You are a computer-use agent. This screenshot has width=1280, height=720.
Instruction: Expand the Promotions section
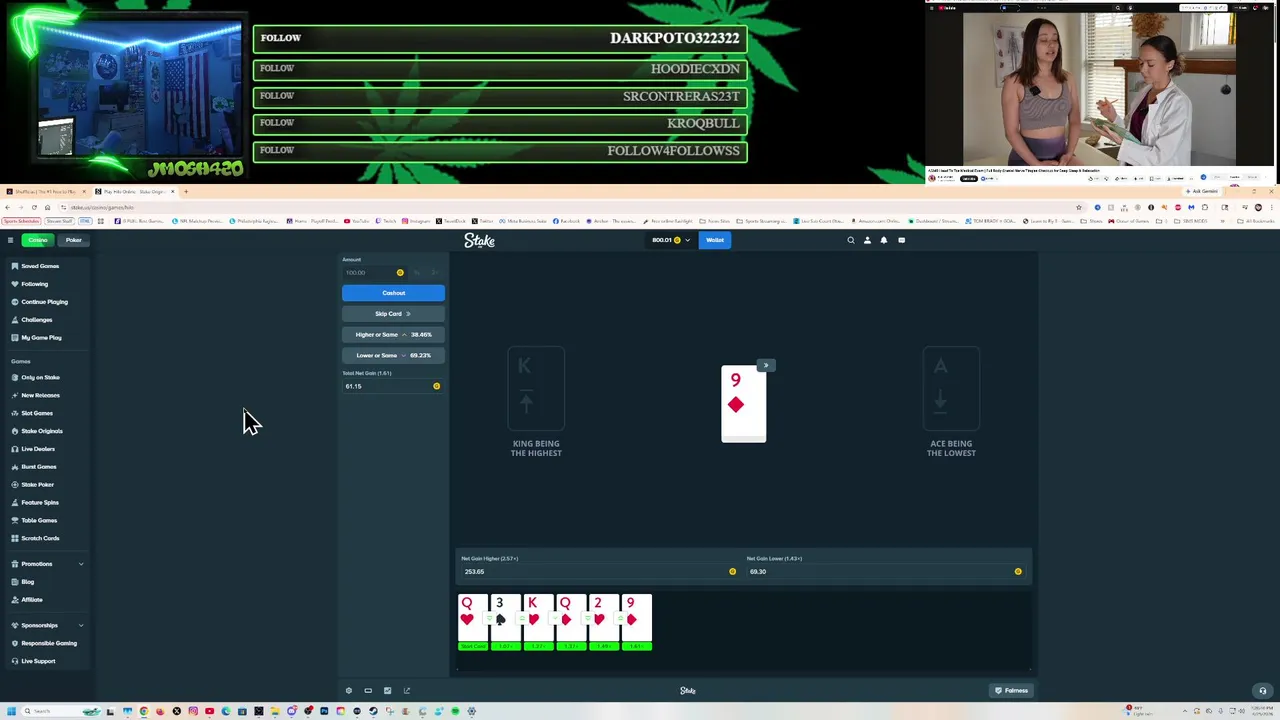coord(46,564)
